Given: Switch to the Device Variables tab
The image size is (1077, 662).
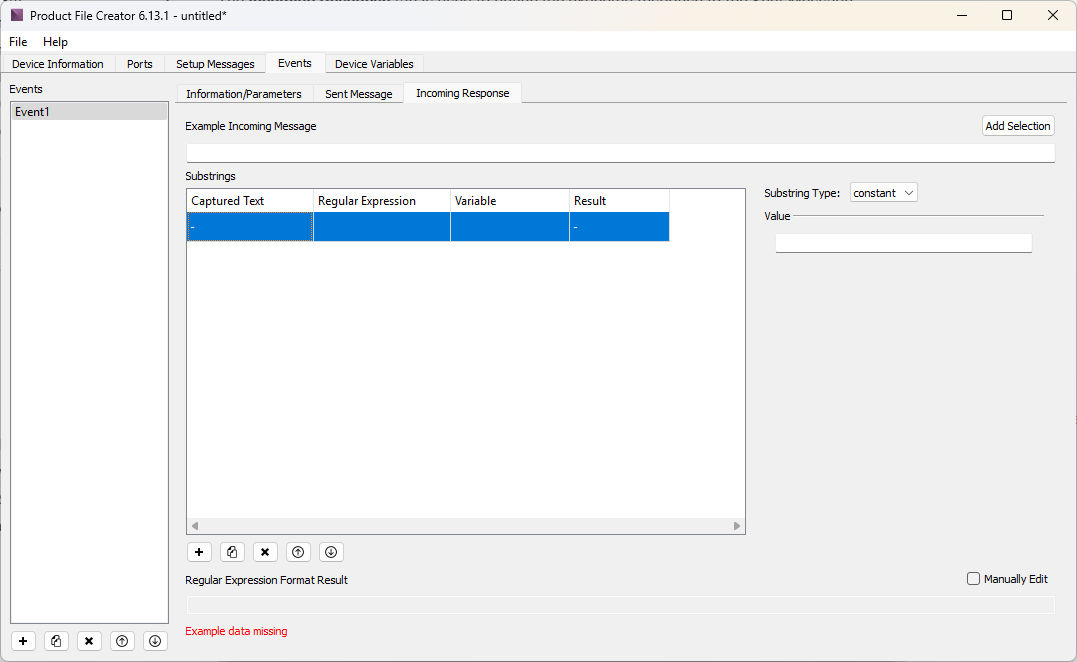Looking at the screenshot, I should 373,64.
